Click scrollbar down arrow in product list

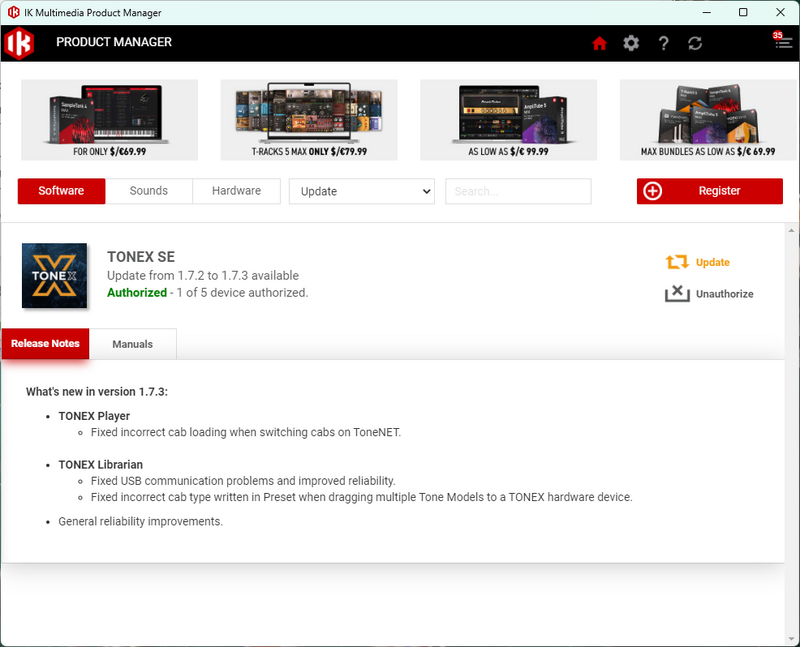[x=792, y=639]
